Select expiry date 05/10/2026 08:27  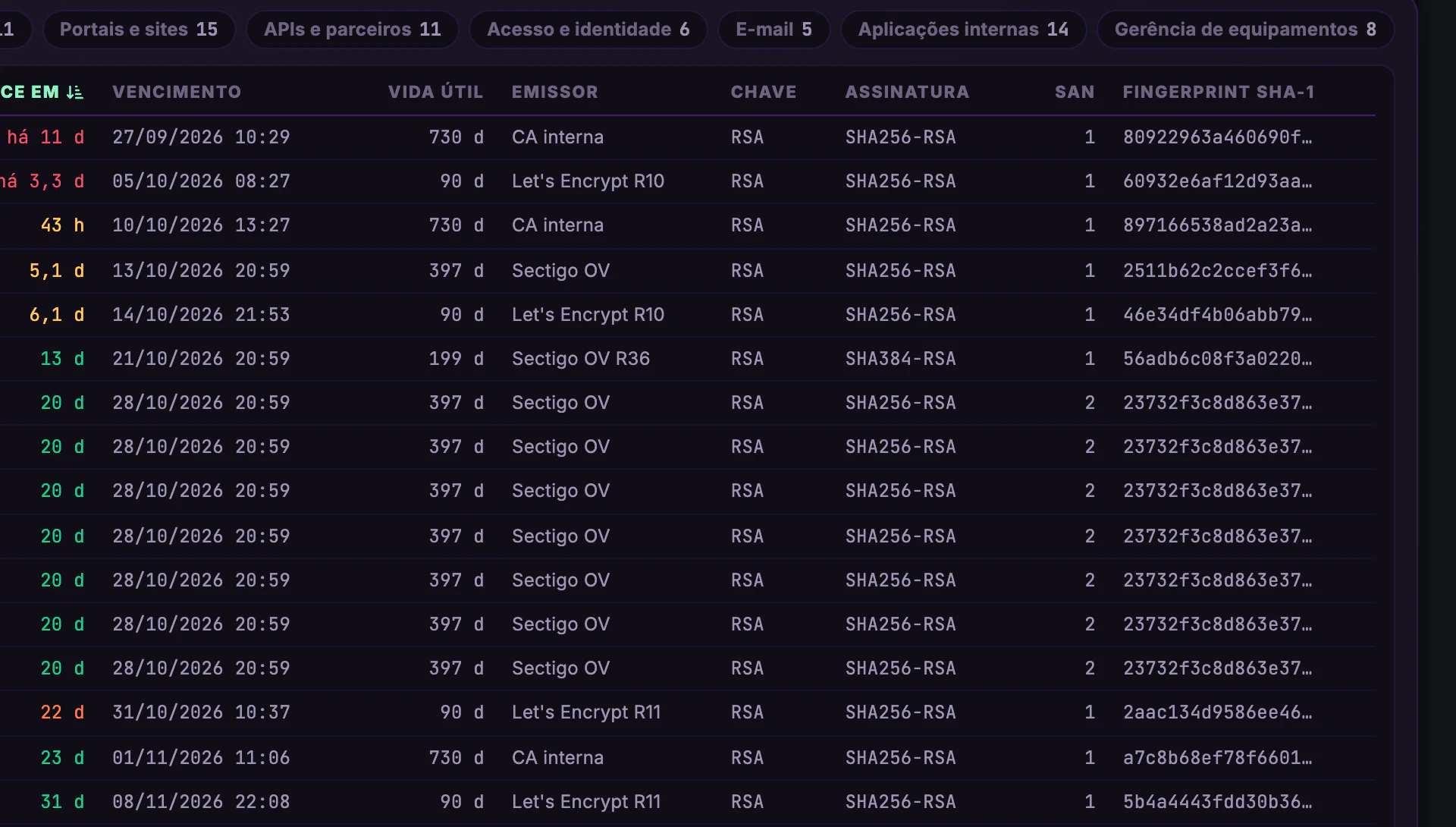201,181
